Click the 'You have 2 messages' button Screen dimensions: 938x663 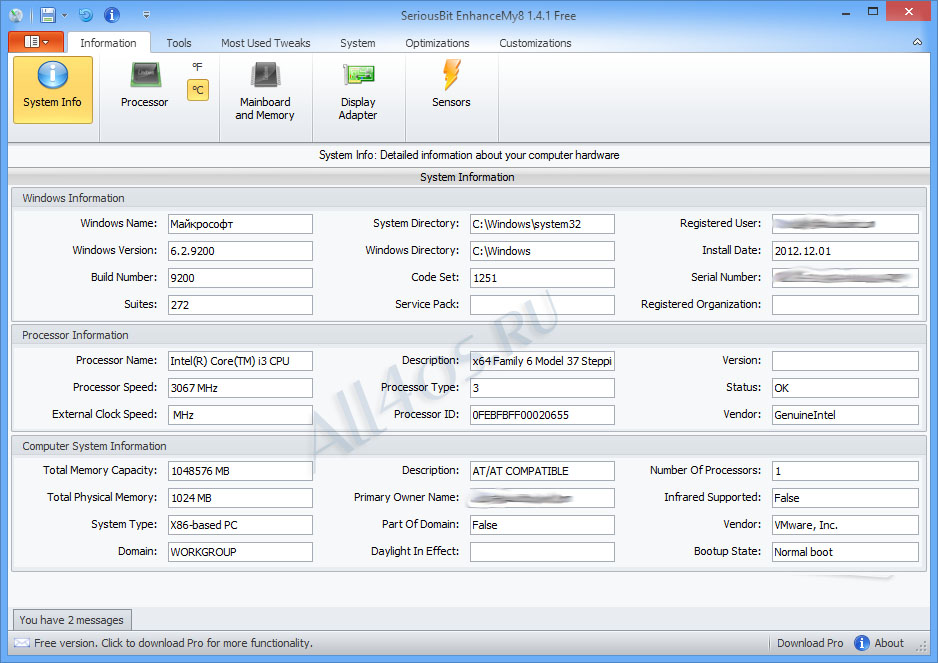pyautogui.click(x=72, y=620)
